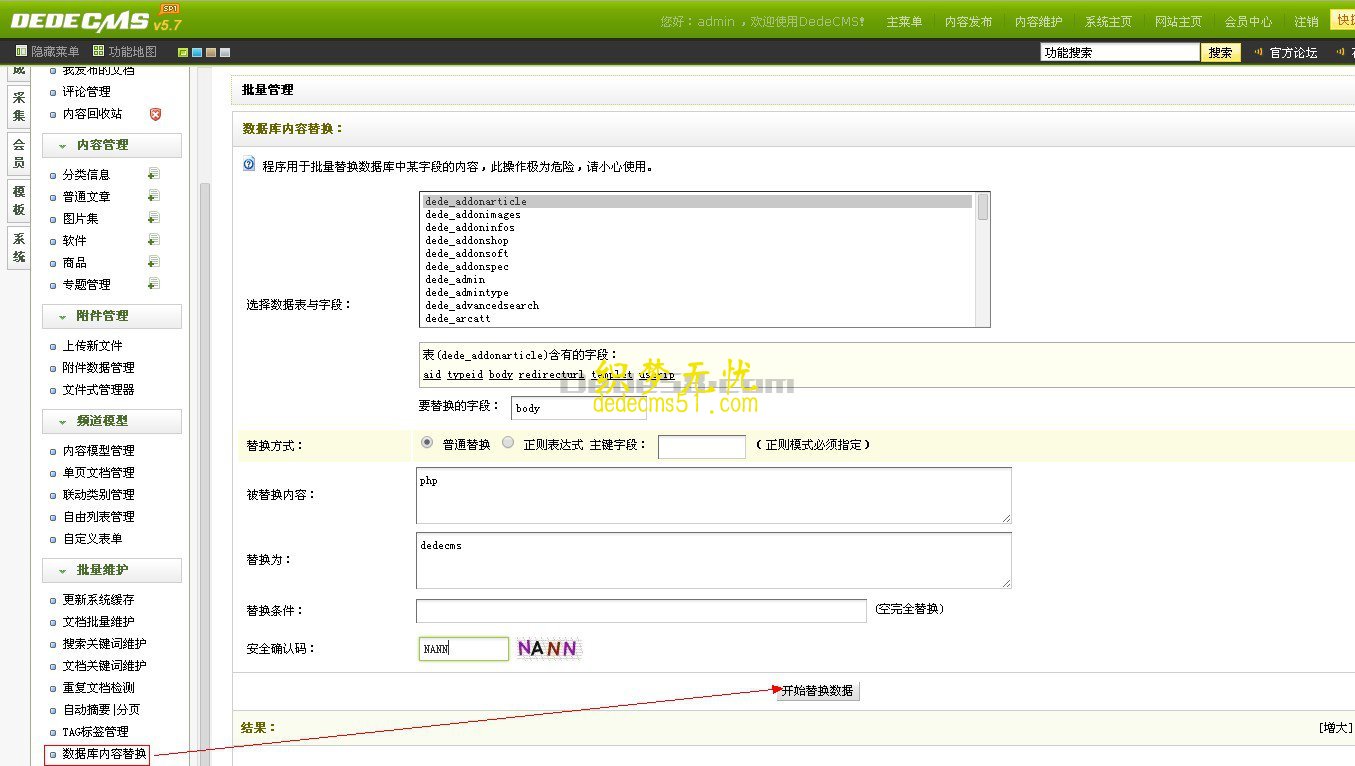Select the 普通替换 radio button
1355x766 pixels.
coord(426,441)
